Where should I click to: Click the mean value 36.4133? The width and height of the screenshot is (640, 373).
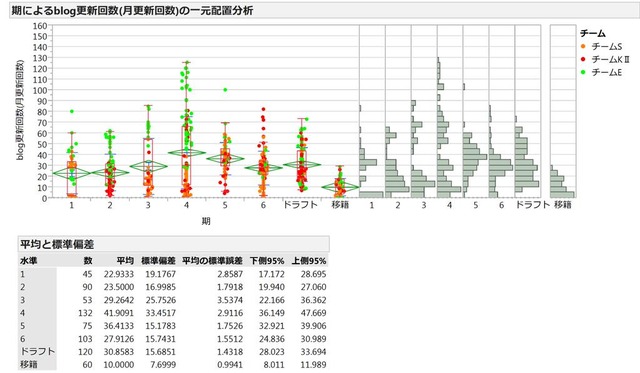(119, 326)
